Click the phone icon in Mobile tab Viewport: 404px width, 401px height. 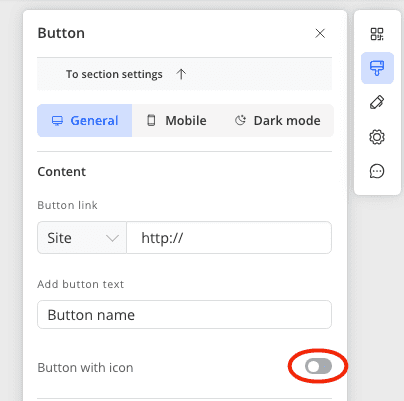click(151, 120)
